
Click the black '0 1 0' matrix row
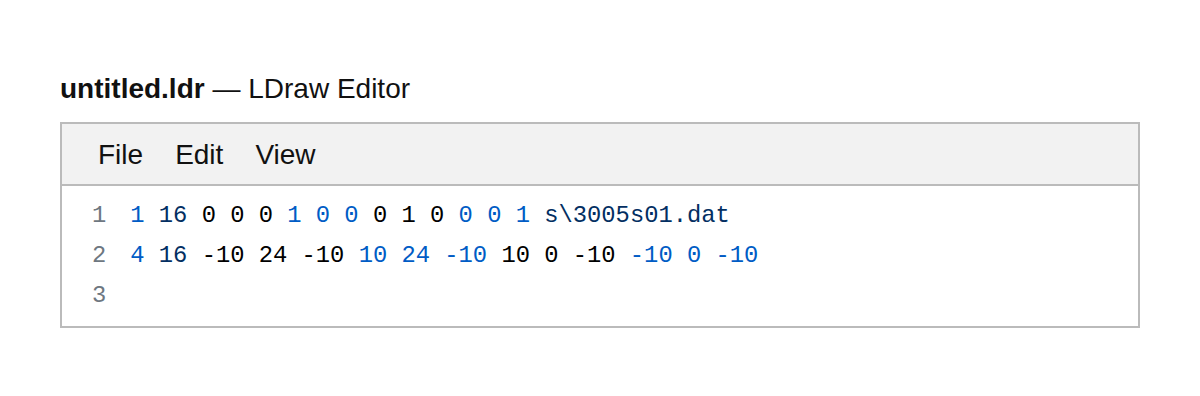[x=409, y=215]
